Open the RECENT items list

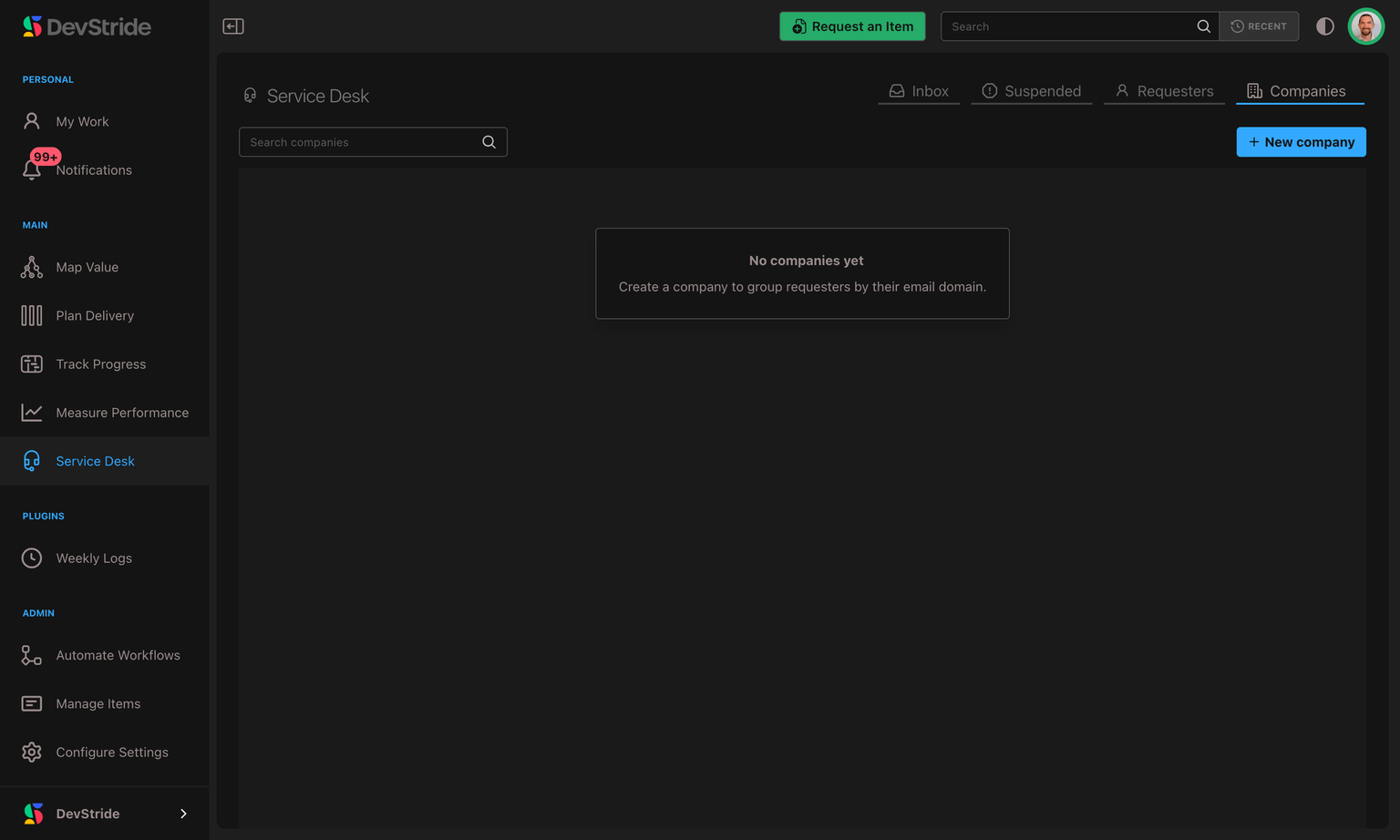click(1259, 26)
